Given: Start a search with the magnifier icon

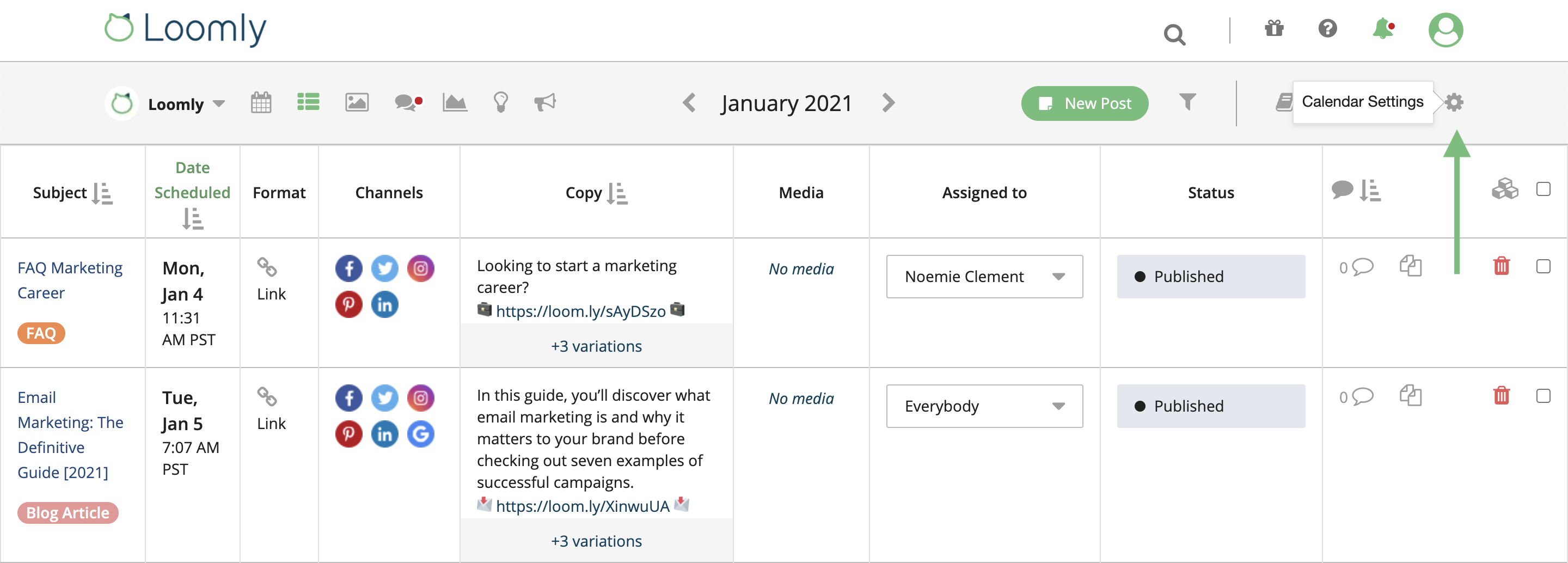Looking at the screenshot, I should 1174,35.
